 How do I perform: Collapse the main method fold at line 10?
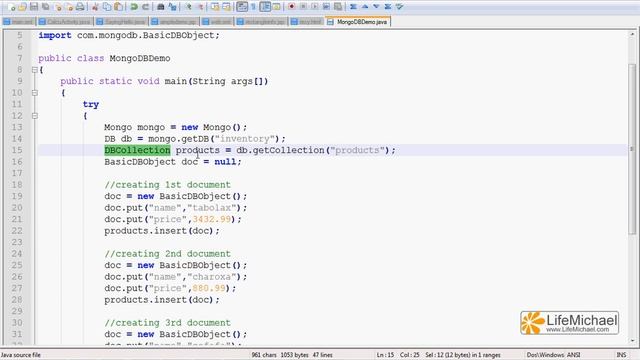(x=35, y=93)
